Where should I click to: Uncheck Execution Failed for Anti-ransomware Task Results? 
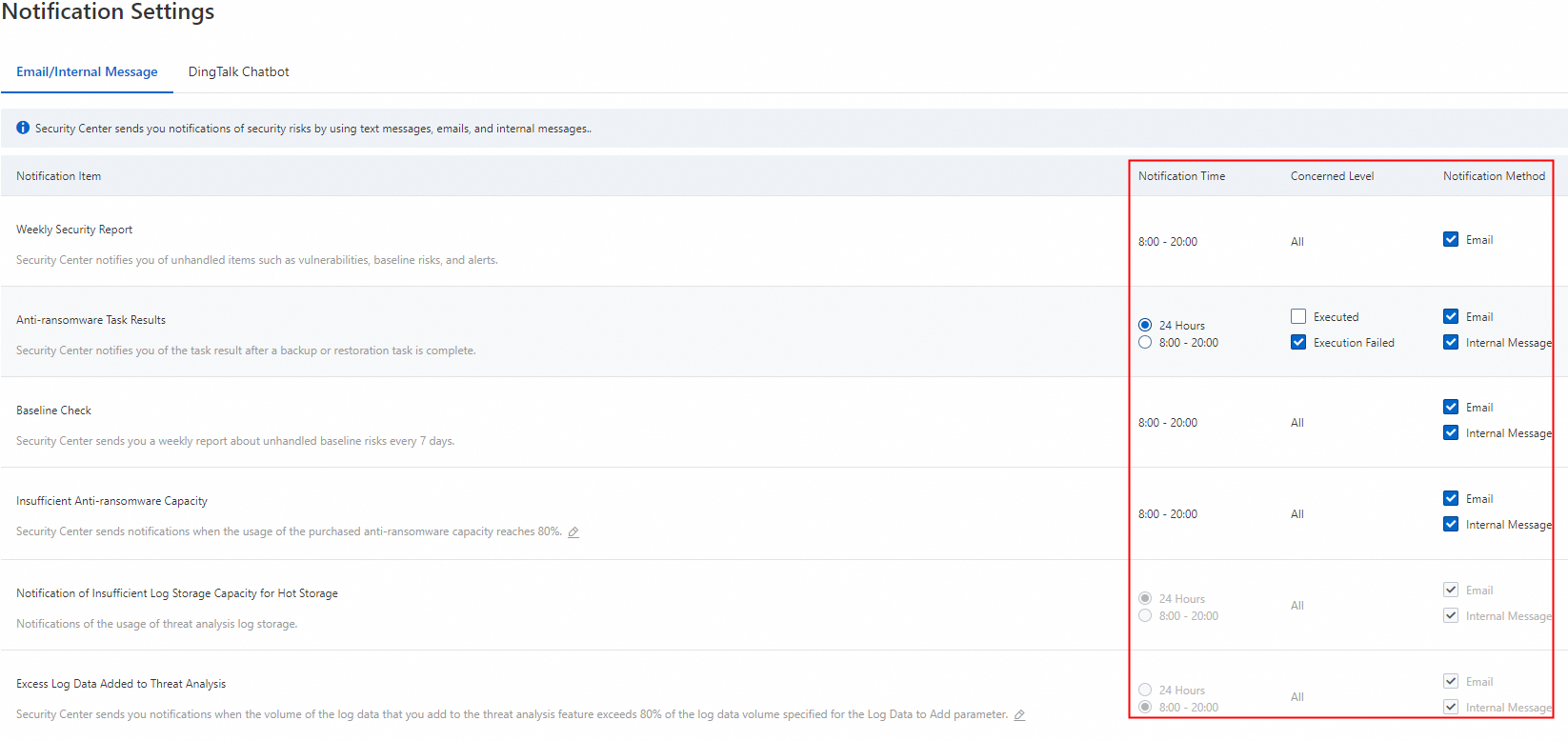coord(1298,342)
